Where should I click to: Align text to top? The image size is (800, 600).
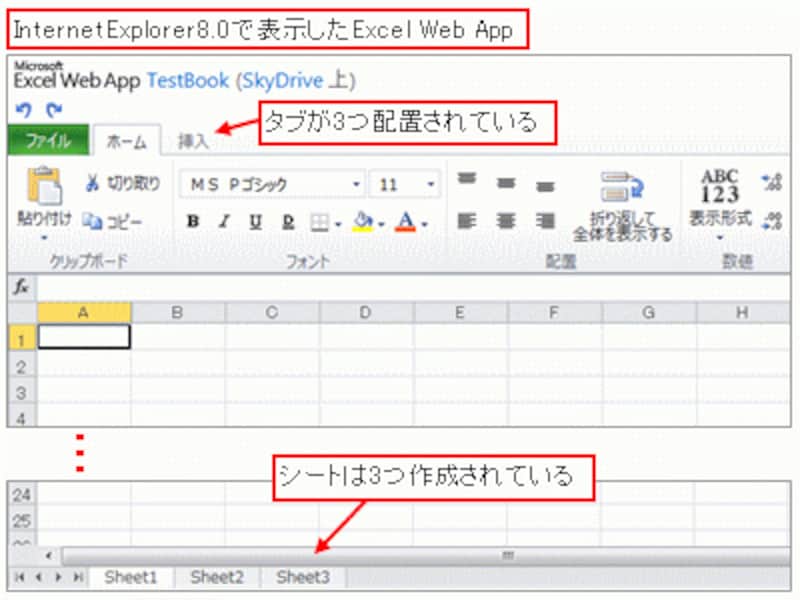[x=467, y=179]
